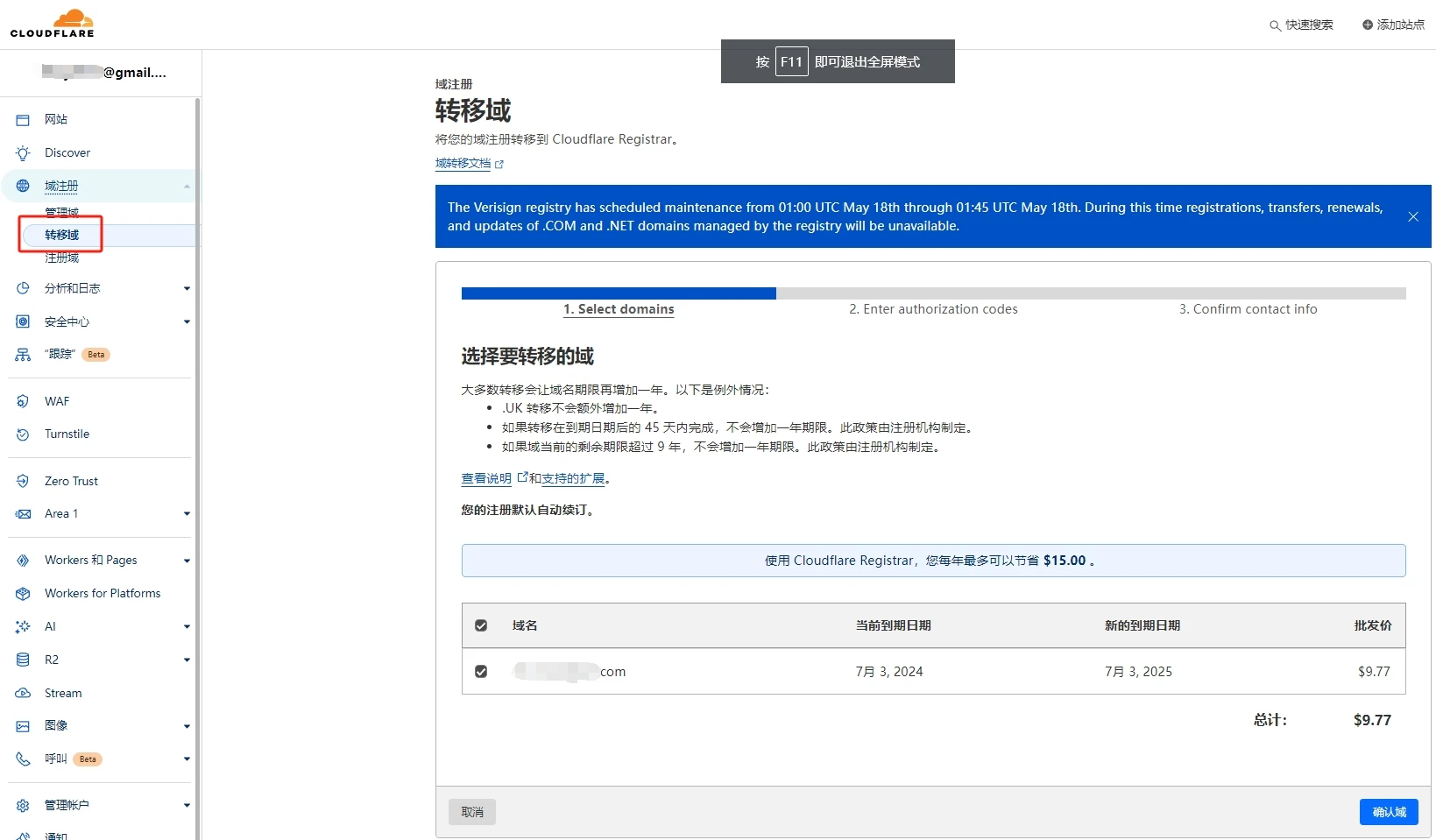Go to step 3 Confirm contact info
The image size is (1436, 840).
pos(1248,309)
